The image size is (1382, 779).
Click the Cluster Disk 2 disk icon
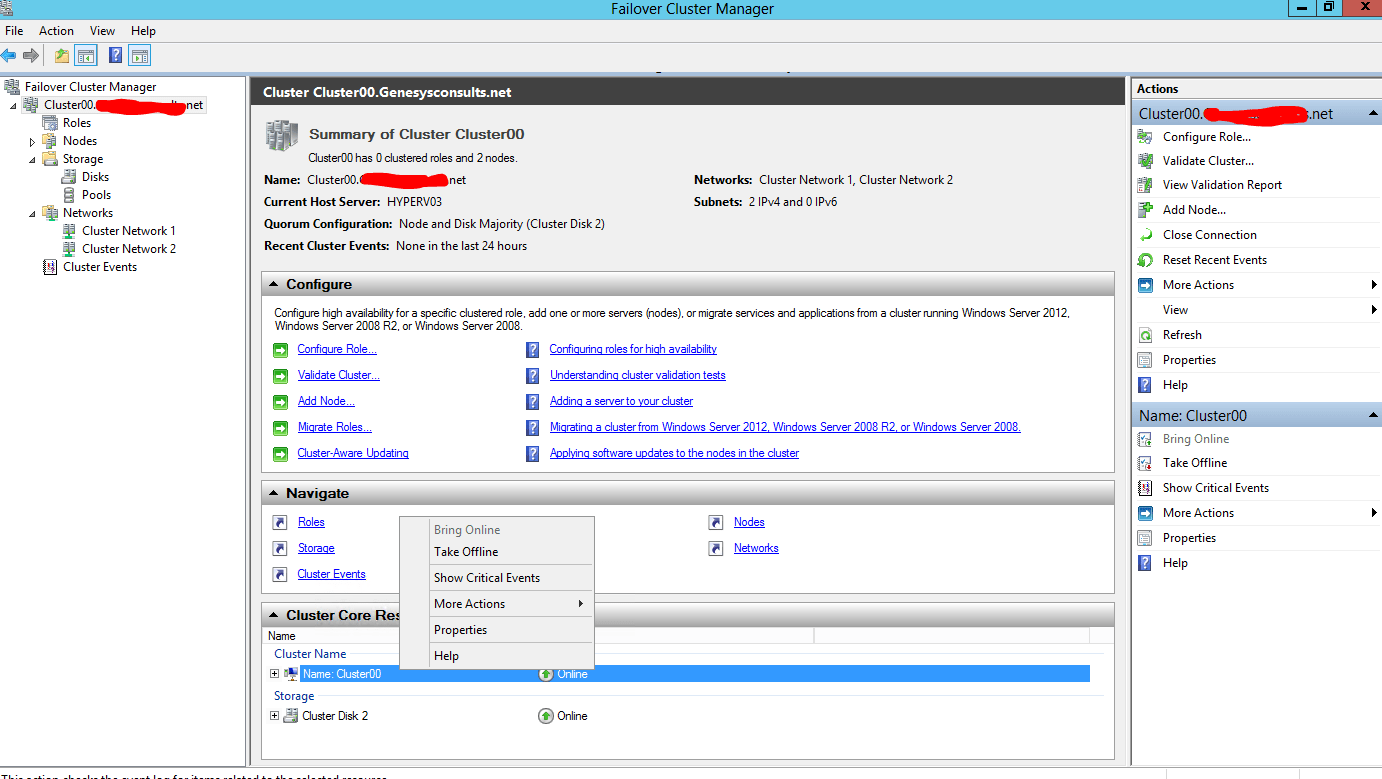pyautogui.click(x=291, y=716)
